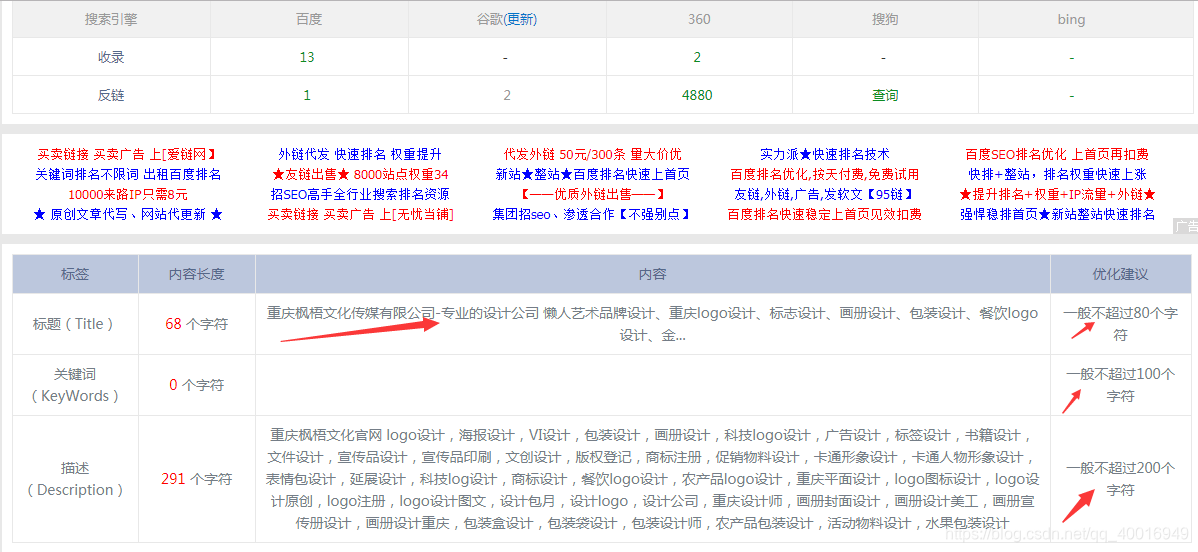Open ad 10000来路IP只需8元
The image size is (1198, 552).
click(x=128, y=194)
